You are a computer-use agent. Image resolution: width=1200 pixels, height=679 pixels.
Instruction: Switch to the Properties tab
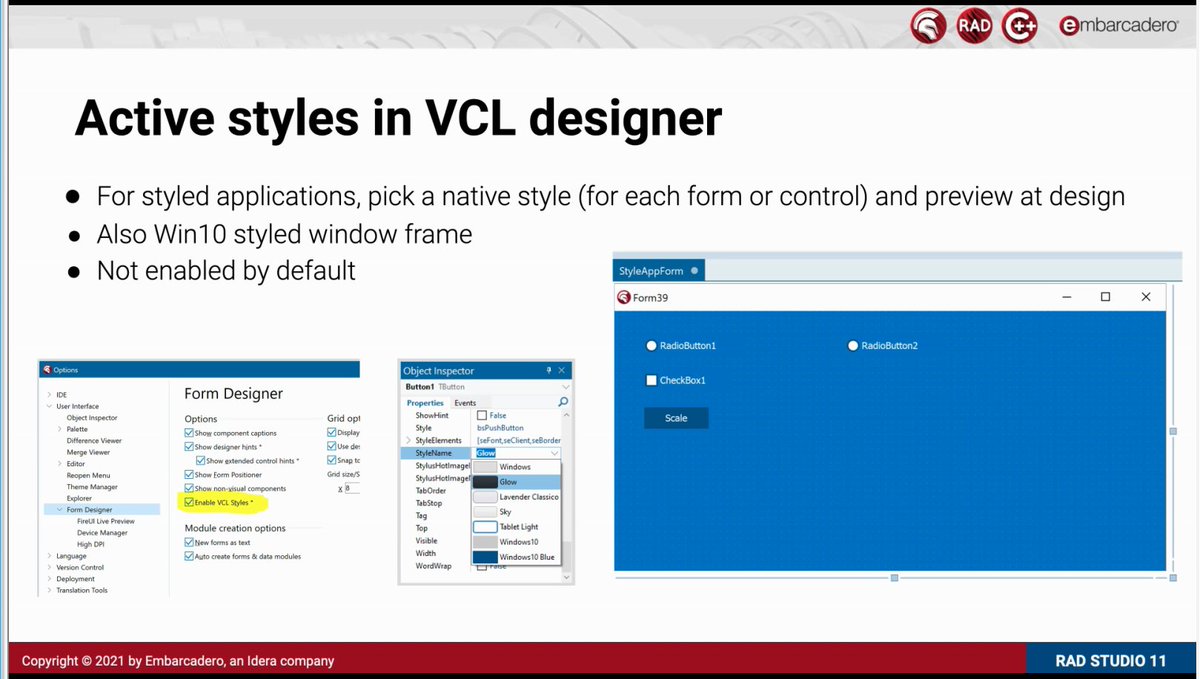click(x=425, y=403)
